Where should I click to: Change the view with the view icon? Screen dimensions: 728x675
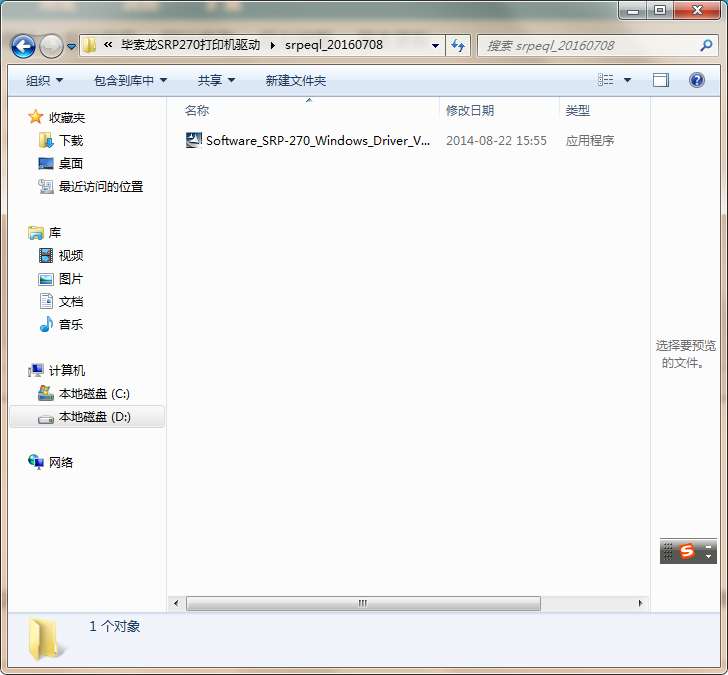click(605, 80)
